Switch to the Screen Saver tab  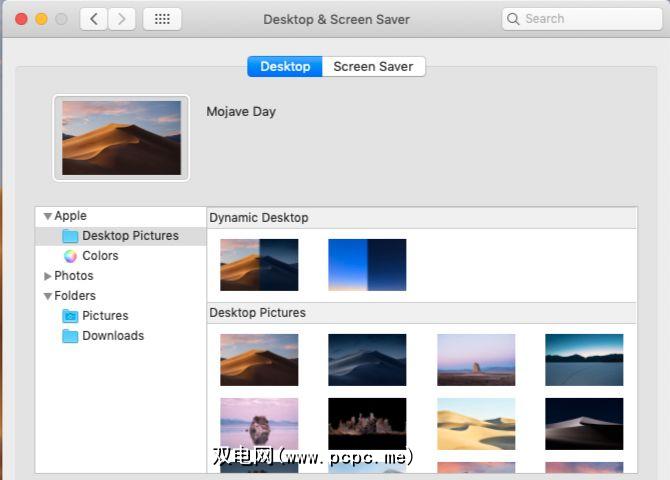pyautogui.click(x=374, y=67)
